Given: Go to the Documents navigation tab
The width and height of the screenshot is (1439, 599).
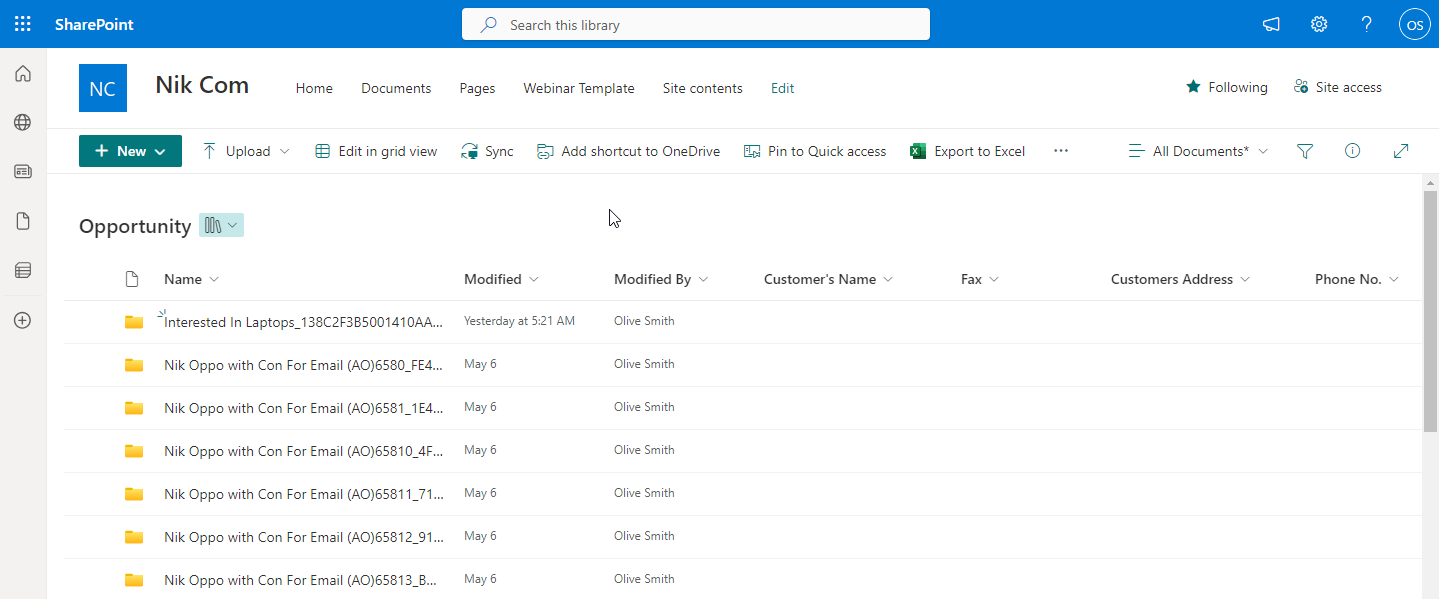Looking at the screenshot, I should [x=396, y=88].
